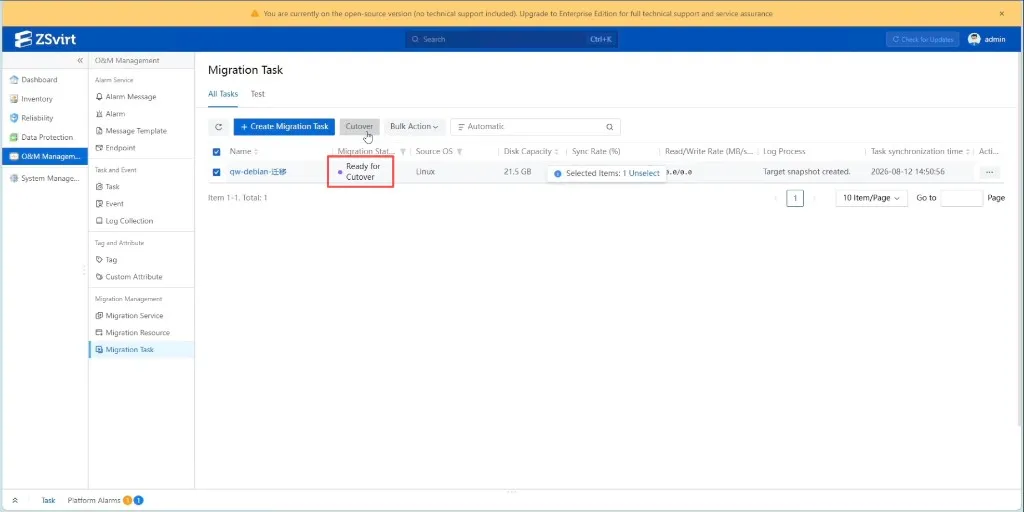The image size is (1024, 512).
Task: Click the Cutover button
Action: pyautogui.click(x=359, y=127)
